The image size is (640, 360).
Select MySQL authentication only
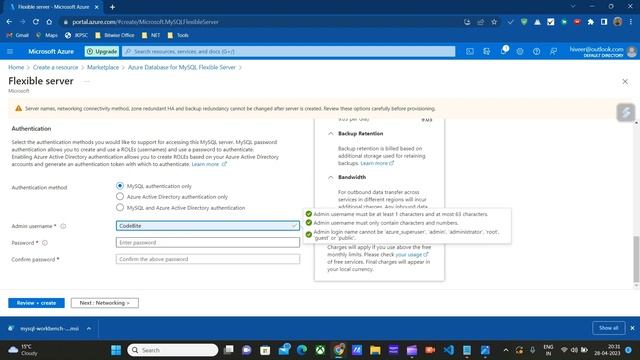pyautogui.click(x=120, y=186)
